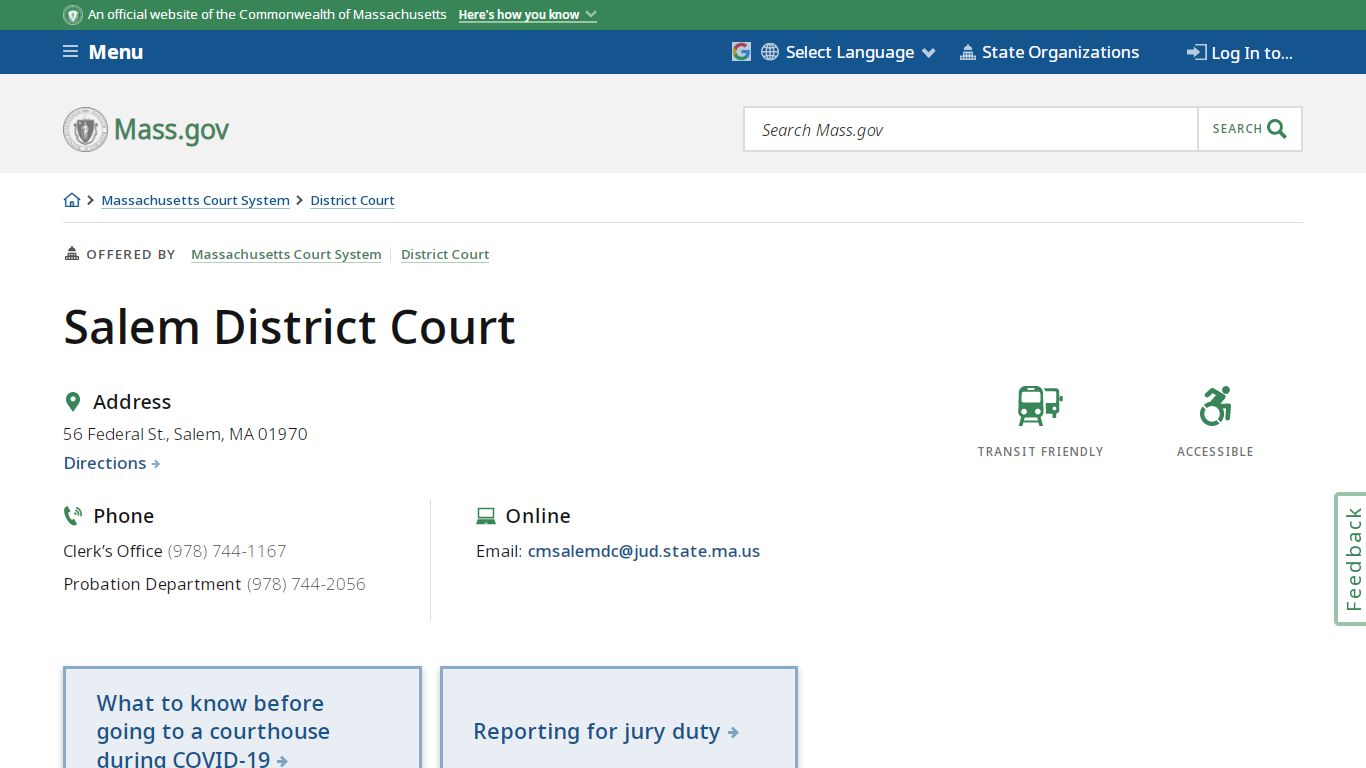Open Offered By Massachusetts Court System link
The image size is (1366, 768).
pos(286,254)
